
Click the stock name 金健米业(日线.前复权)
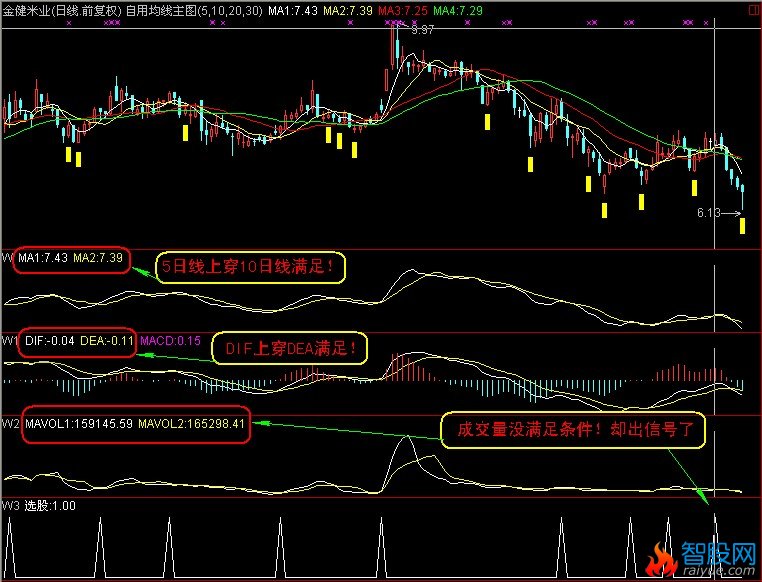click(x=63, y=11)
